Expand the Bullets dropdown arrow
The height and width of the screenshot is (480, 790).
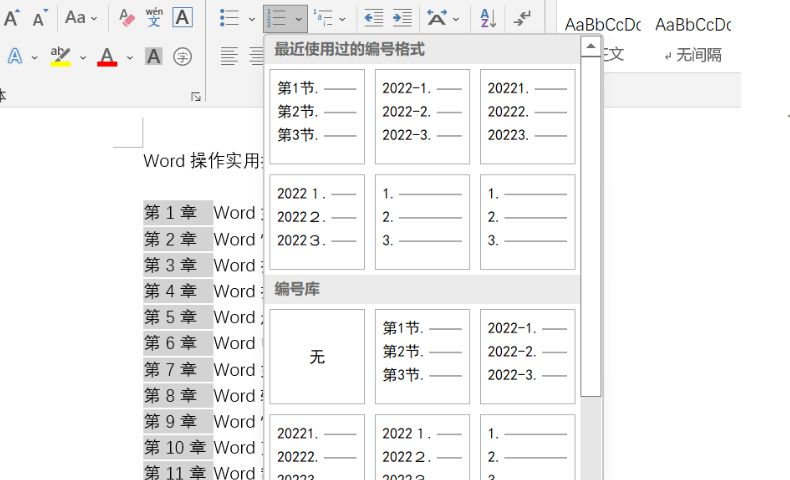(x=252, y=19)
